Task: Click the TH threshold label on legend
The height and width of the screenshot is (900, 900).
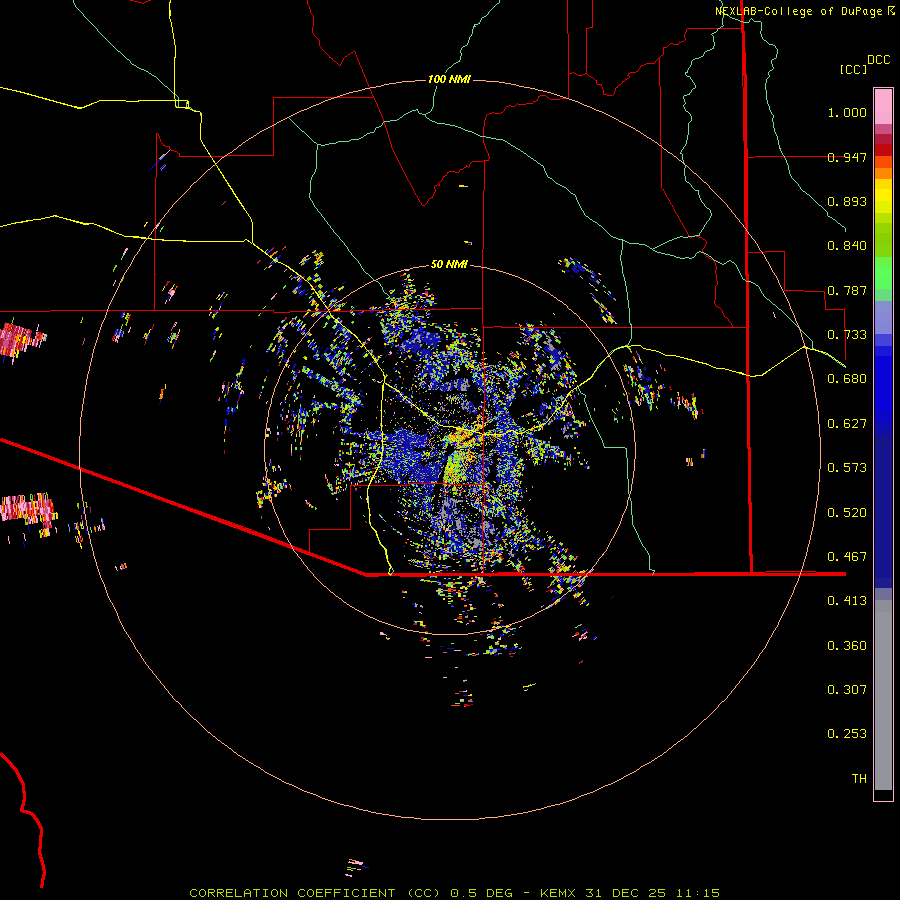Action: pyautogui.click(x=859, y=779)
